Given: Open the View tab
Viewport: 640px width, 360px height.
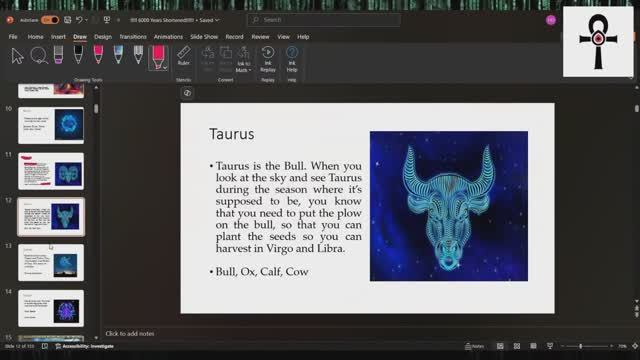Looking at the screenshot, I should pyautogui.click(x=283, y=37).
